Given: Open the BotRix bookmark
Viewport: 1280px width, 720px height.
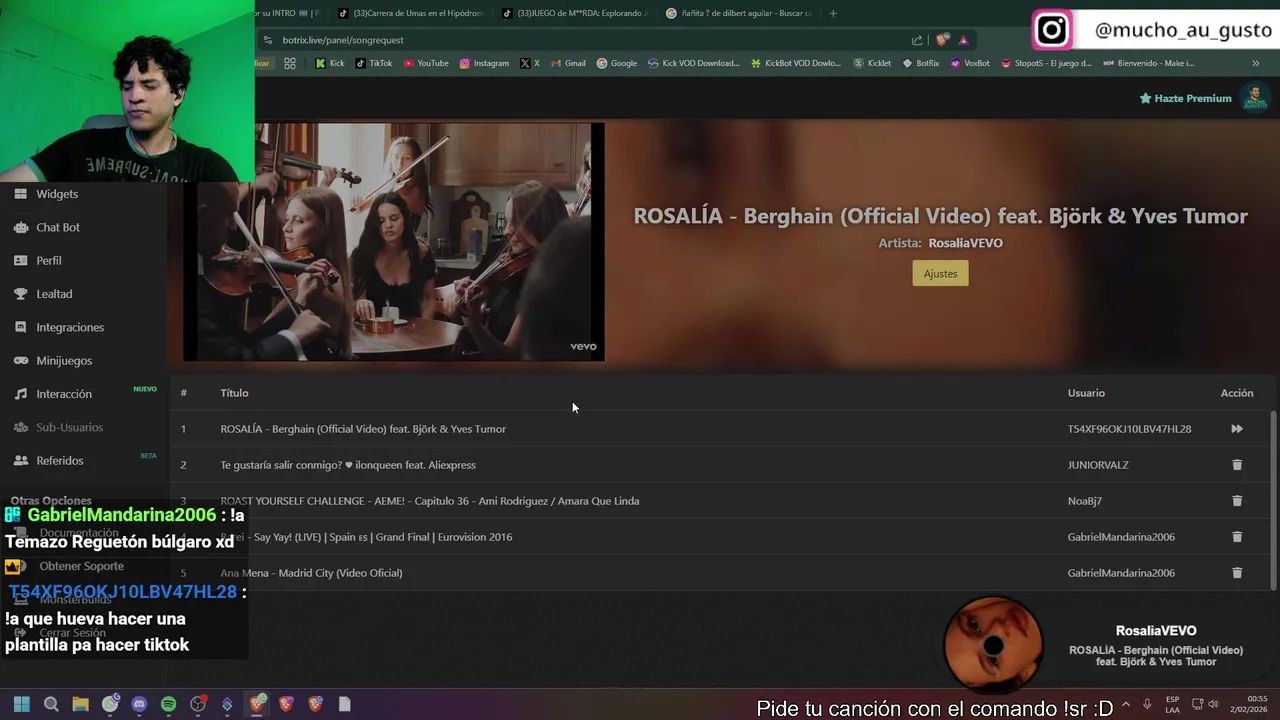Looking at the screenshot, I should click(920, 63).
